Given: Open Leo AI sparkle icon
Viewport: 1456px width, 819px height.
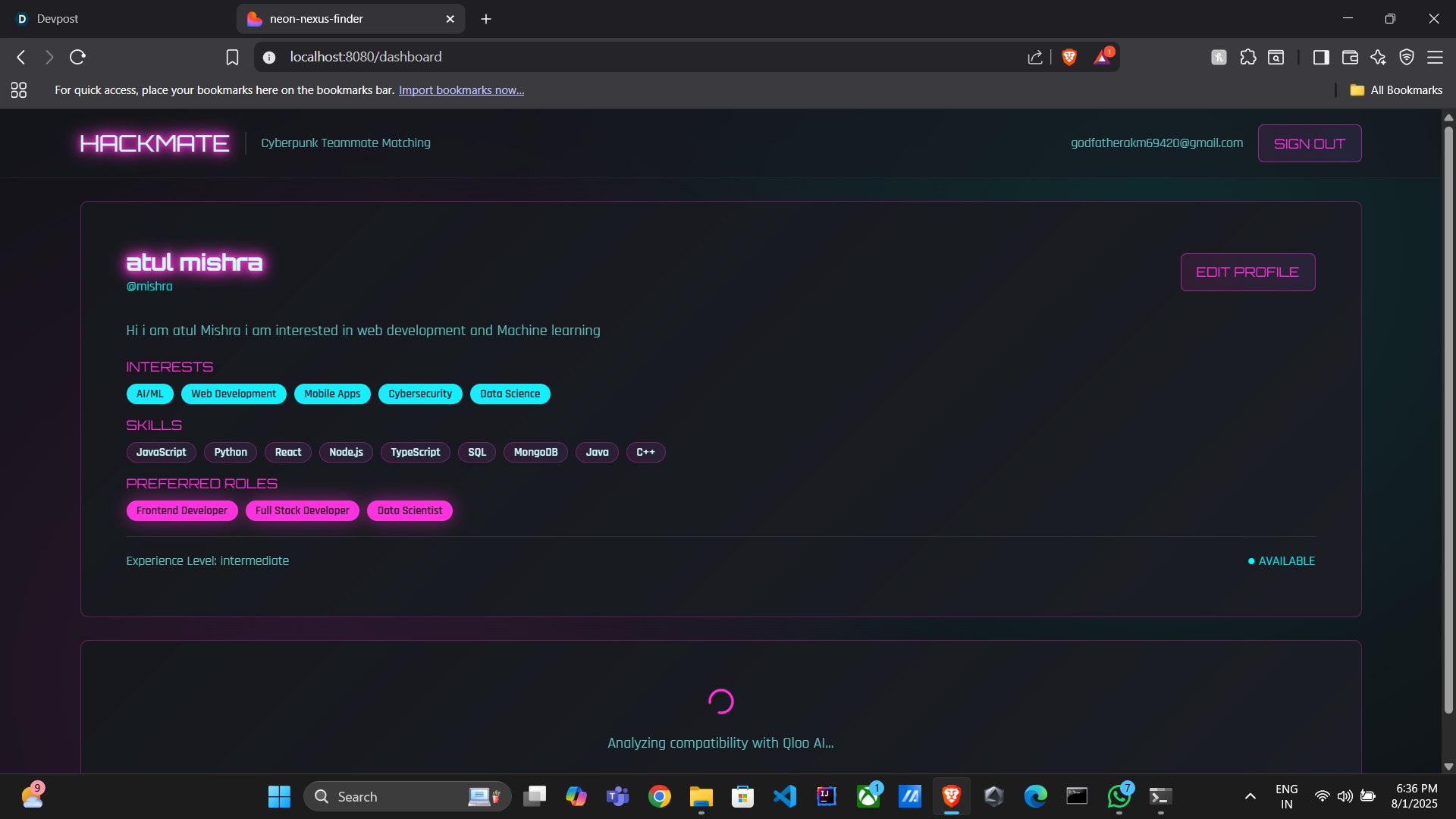Looking at the screenshot, I should (1378, 57).
